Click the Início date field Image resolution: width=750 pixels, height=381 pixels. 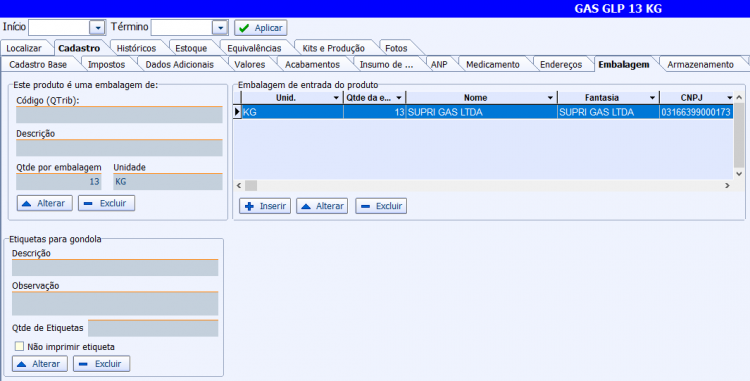coord(59,28)
